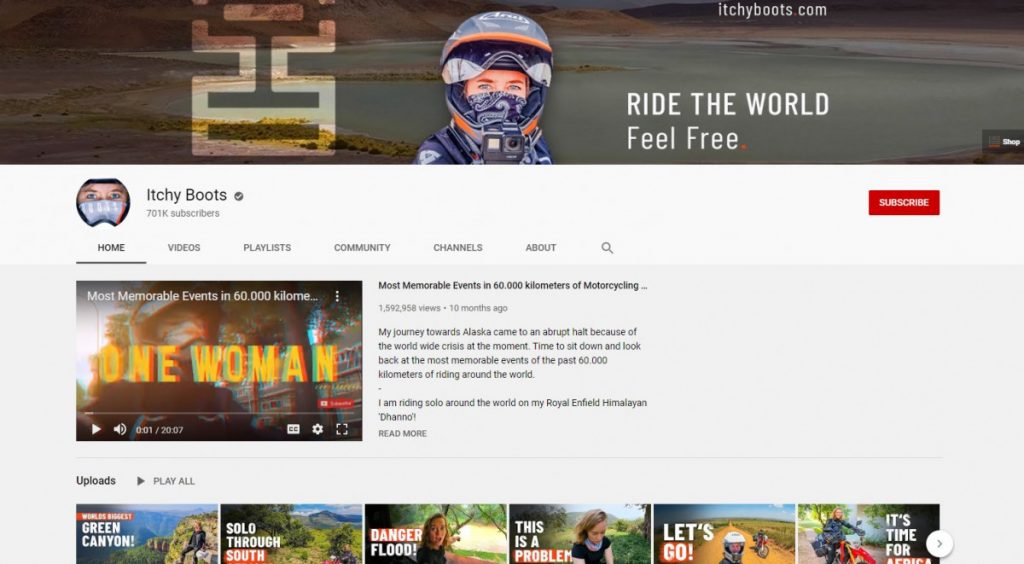
Task: Open the Solo Through South video thumbnail
Action: click(x=291, y=534)
